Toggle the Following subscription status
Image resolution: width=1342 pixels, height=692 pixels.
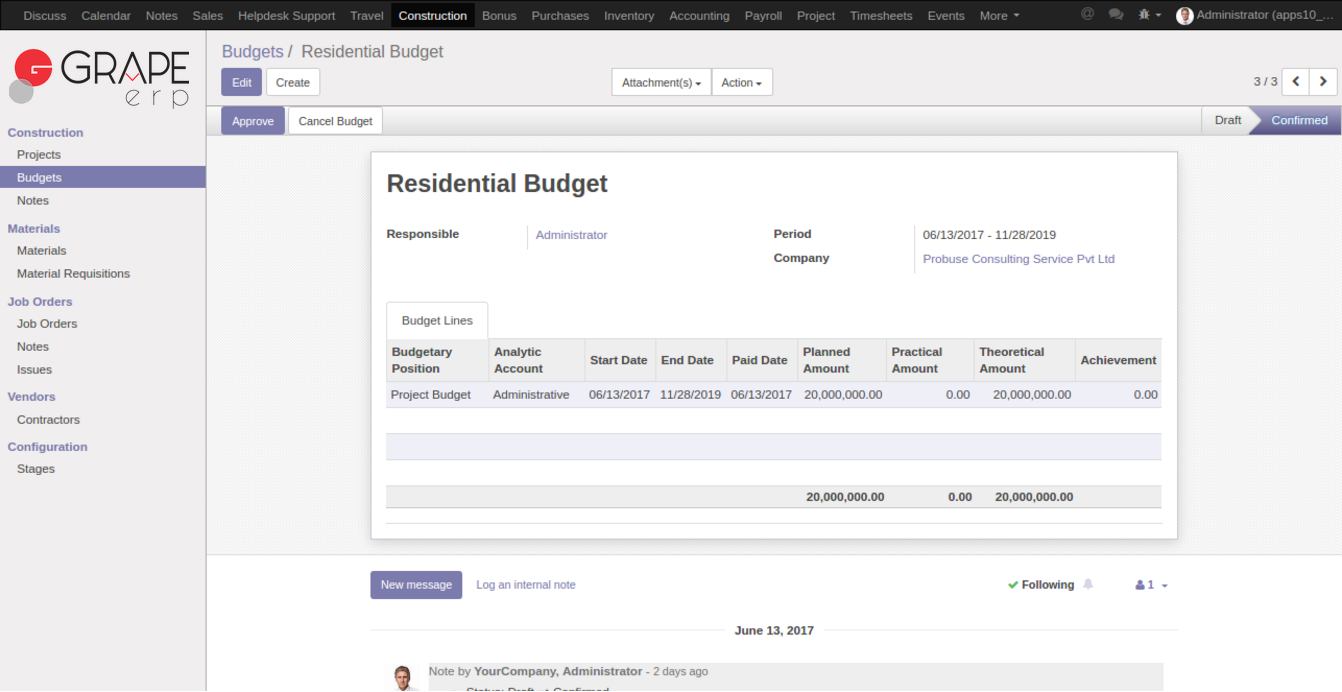(x=1040, y=585)
